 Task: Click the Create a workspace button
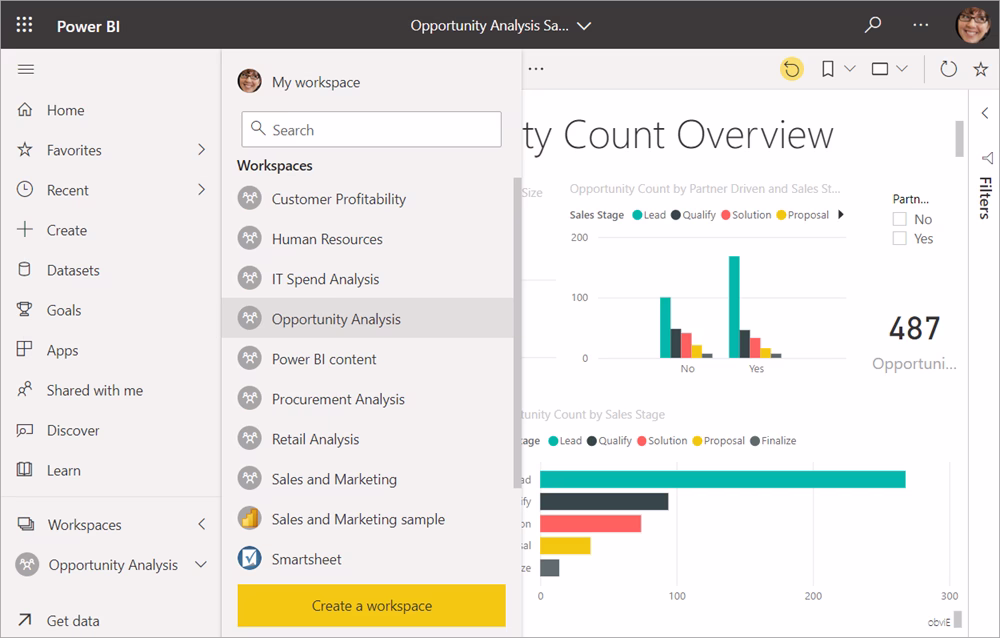[370, 605]
